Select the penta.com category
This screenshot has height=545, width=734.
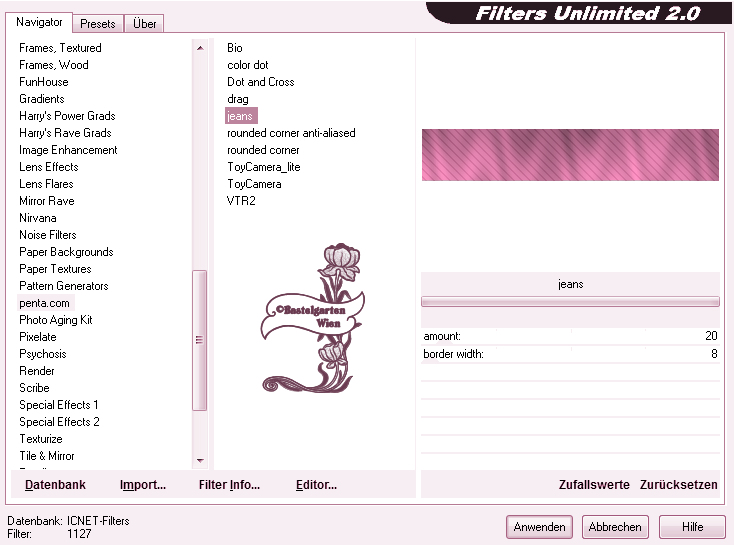(44, 303)
